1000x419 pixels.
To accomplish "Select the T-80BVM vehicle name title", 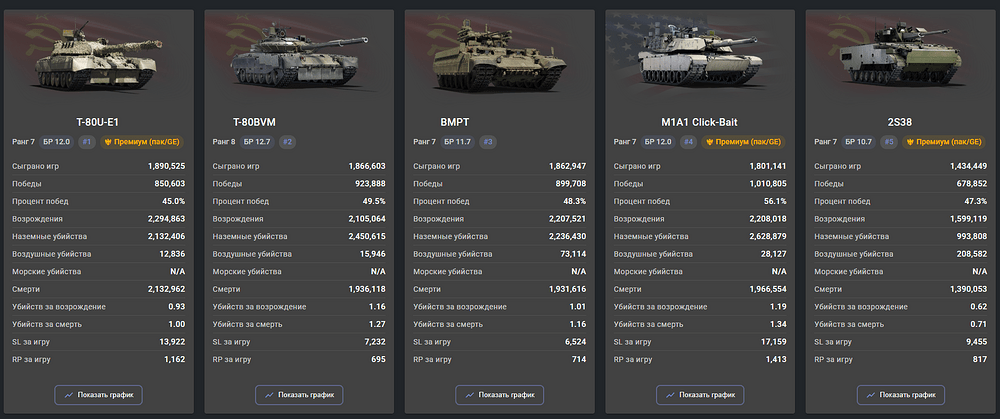I will (x=254, y=122).
